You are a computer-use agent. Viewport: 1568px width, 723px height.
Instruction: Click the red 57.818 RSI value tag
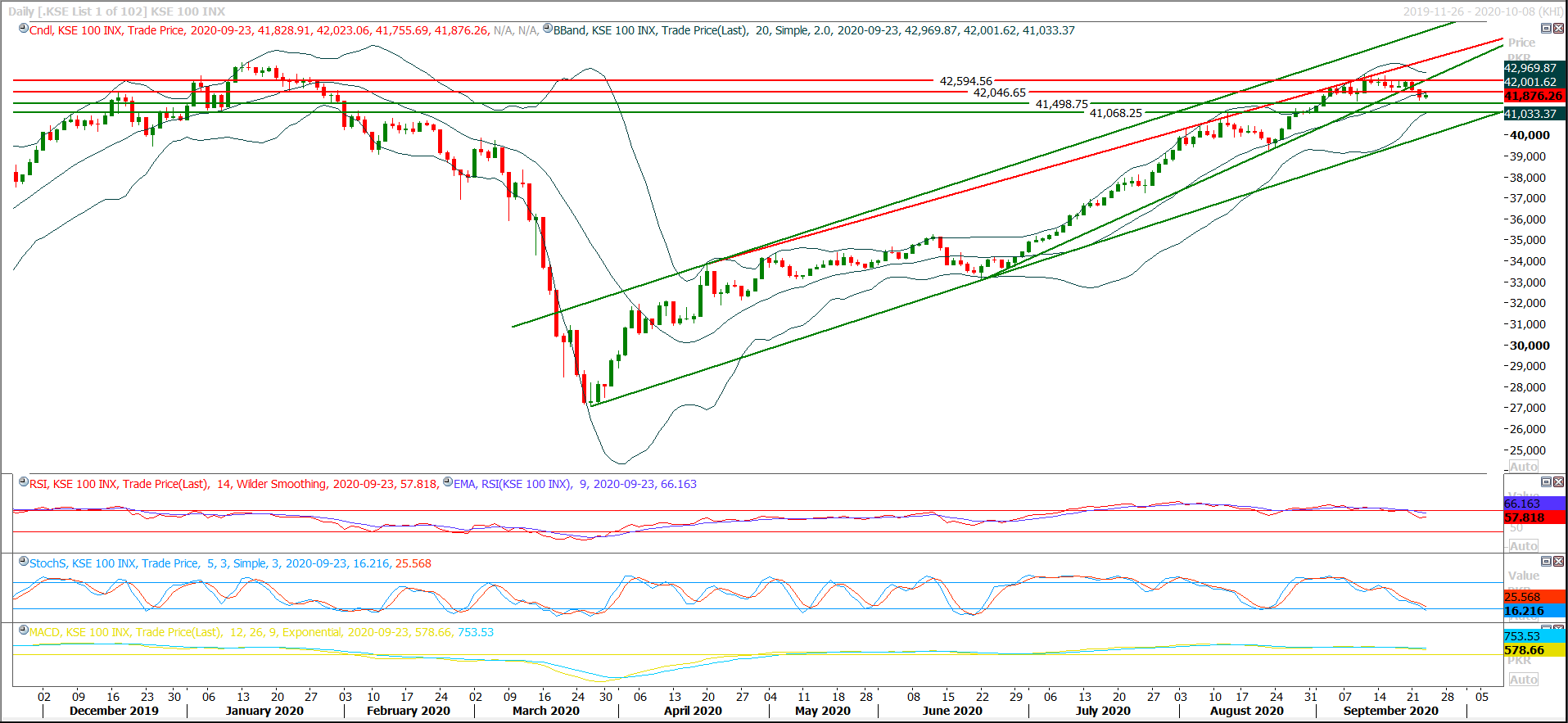point(1534,517)
